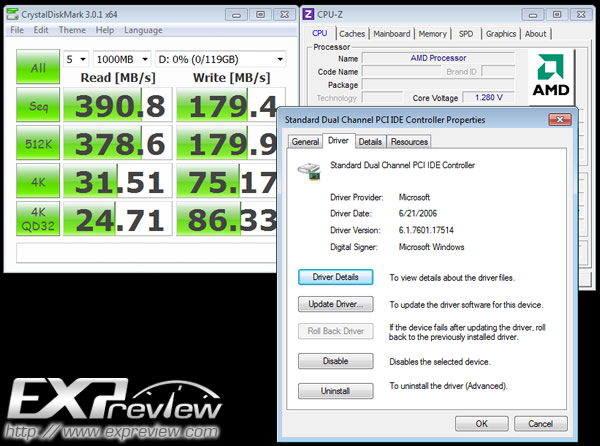Image resolution: width=600 pixels, height=446 pixels.
Task: Run the 4K QD32 benchmark test
Action: (x=38, y=219)
